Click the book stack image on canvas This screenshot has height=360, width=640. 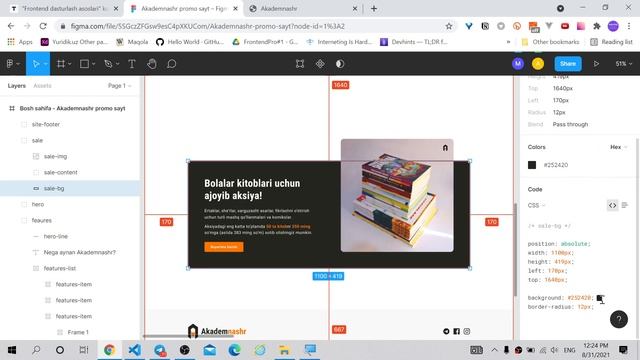397,196
